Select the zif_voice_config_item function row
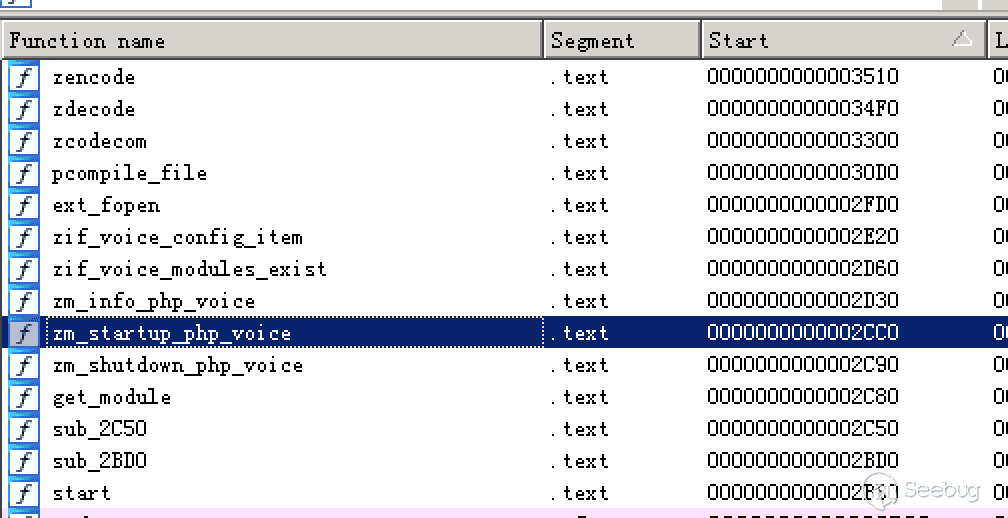This screenshot has height=518, width=1008. coord(177,237)
